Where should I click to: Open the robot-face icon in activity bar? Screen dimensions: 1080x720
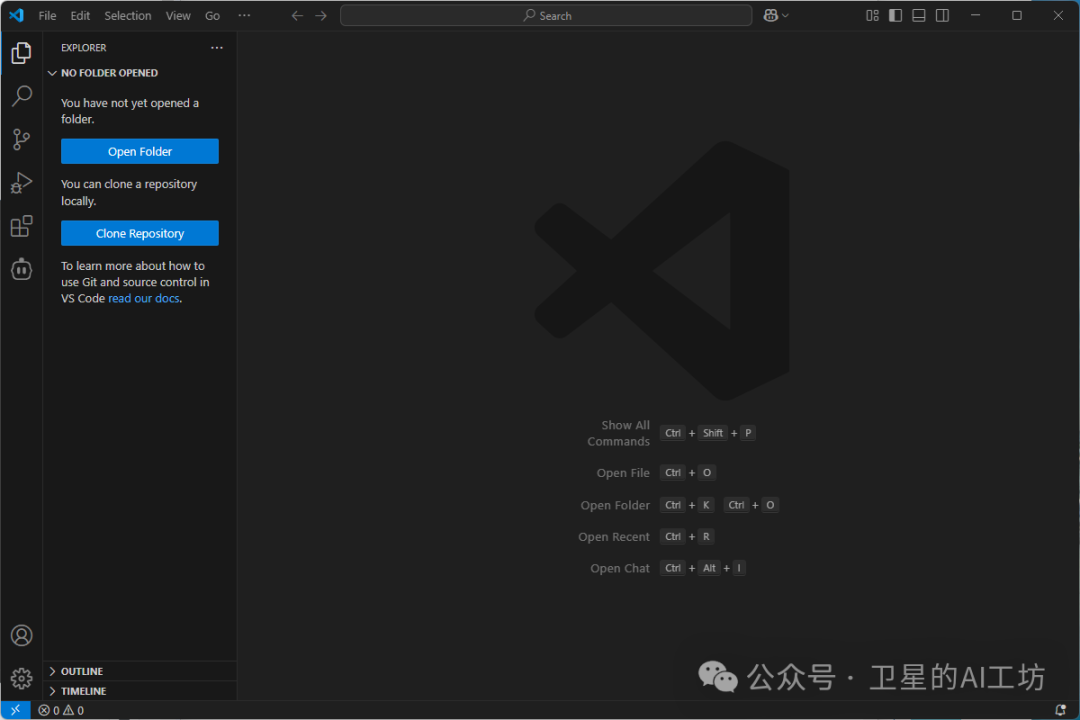[x=21, y=269]
